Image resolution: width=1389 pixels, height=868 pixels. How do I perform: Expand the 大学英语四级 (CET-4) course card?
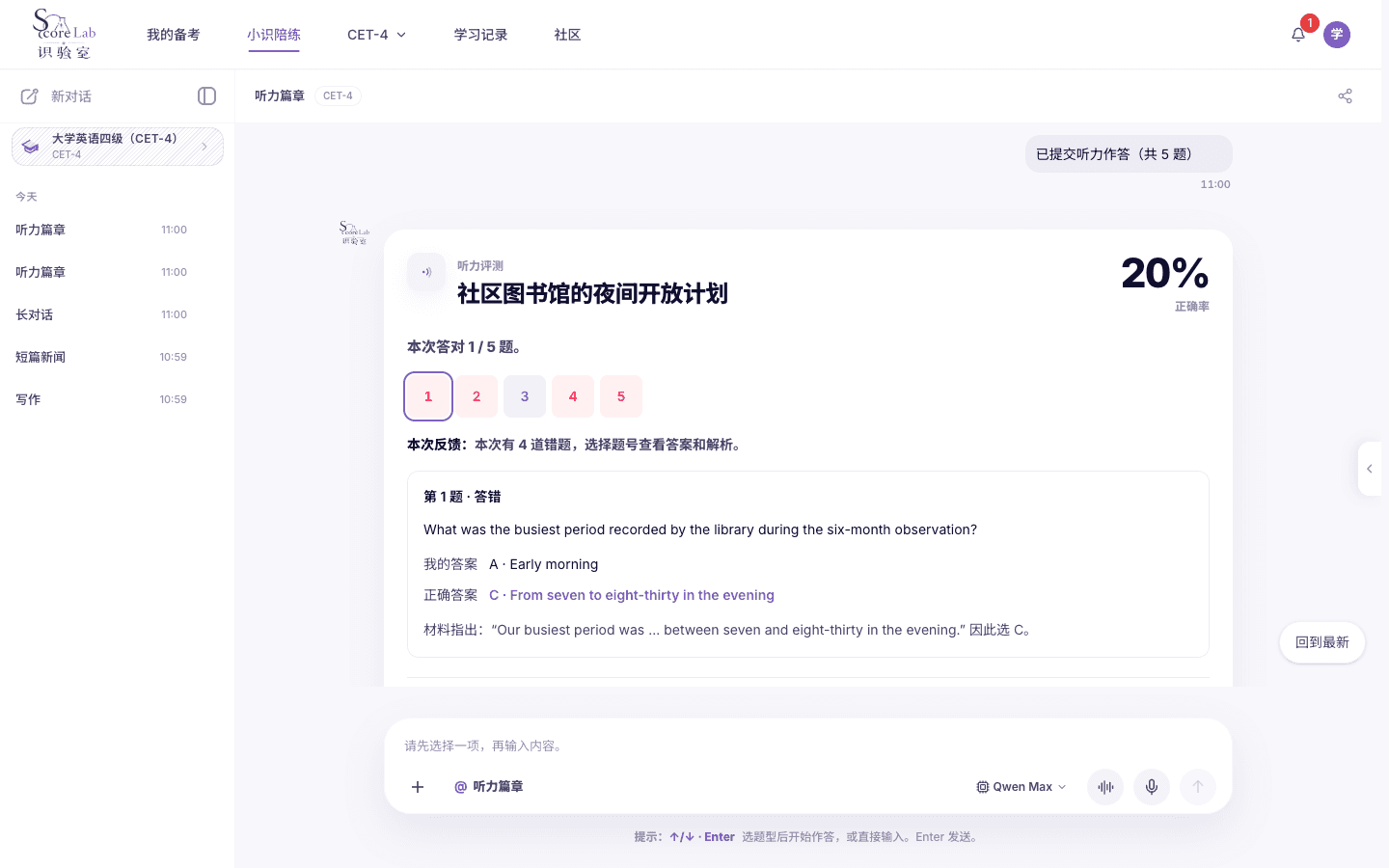tap(118, 147)
